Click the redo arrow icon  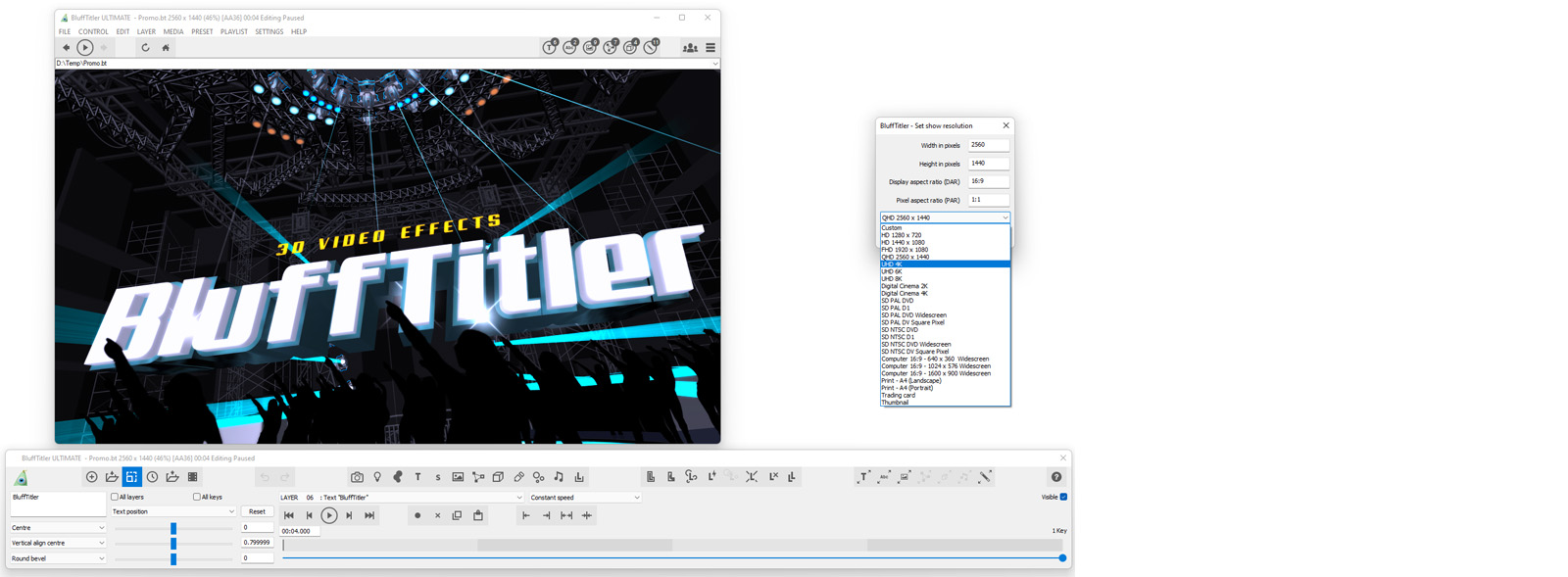285,477
